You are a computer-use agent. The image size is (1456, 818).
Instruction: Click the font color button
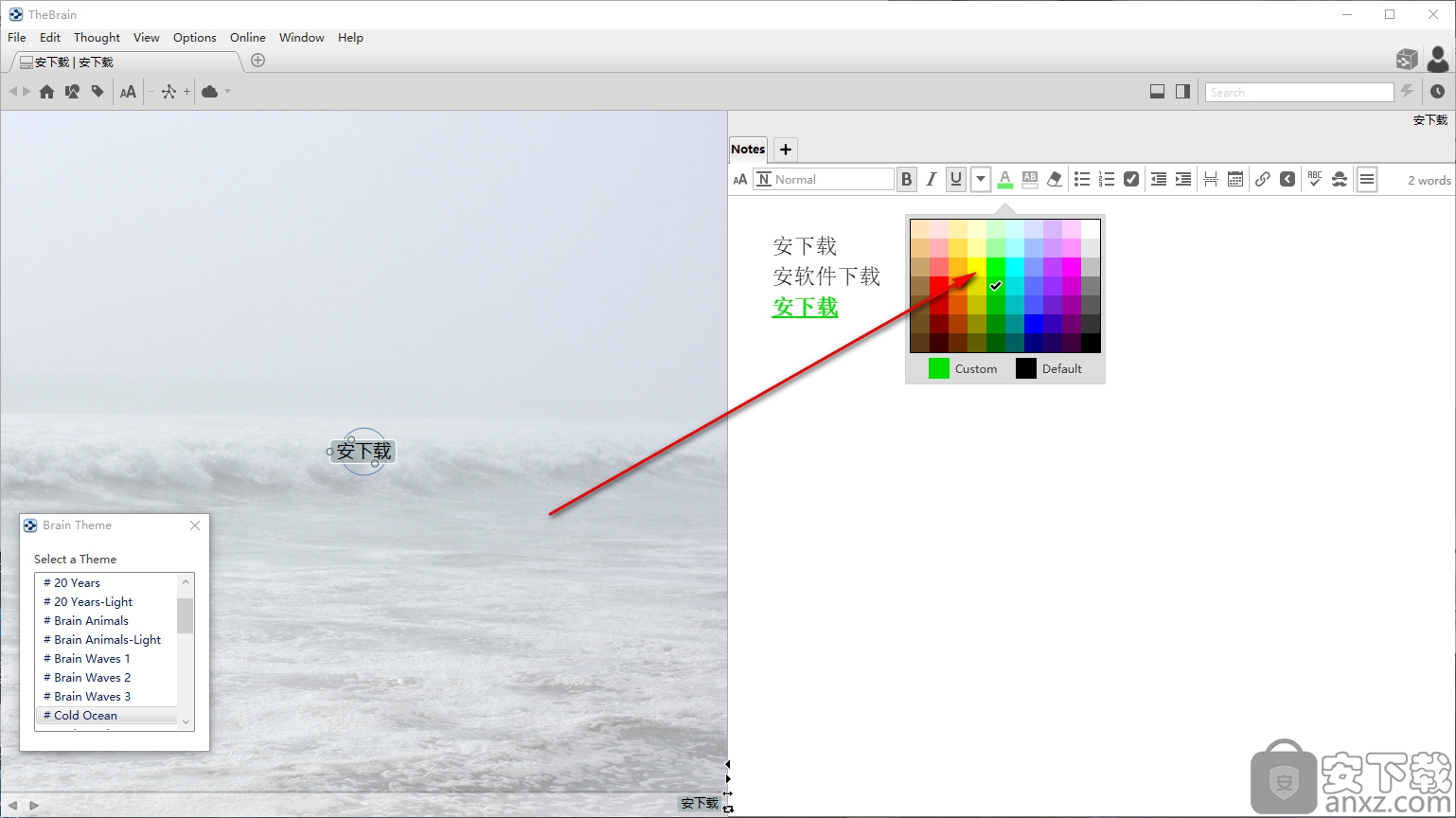[x=1005, y=179]
